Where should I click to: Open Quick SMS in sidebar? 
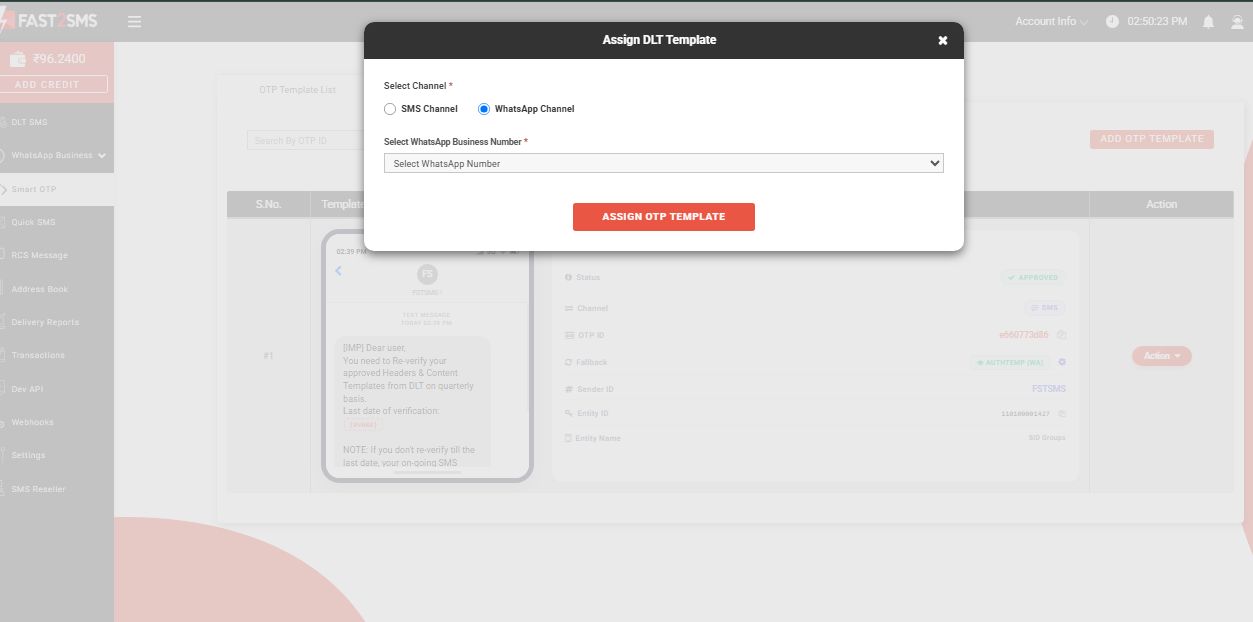57,222
